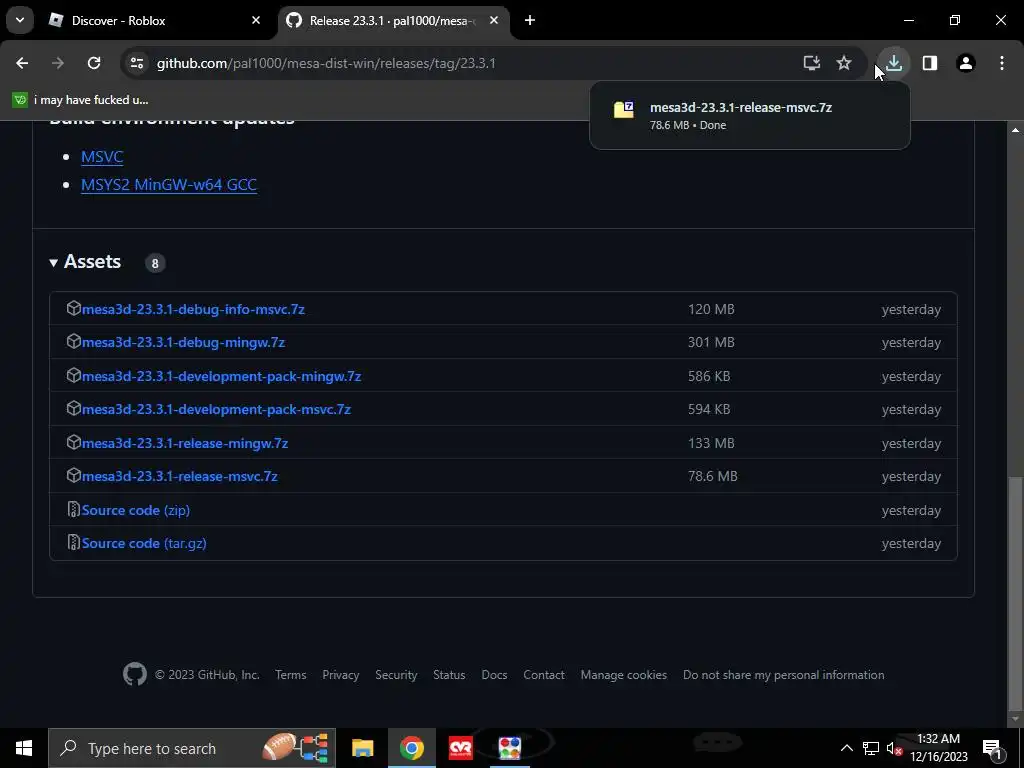Open the downloaded mesa3d-23.3.1-release-msvc.7z file
This screenshot has width=1024, height=768.
pos(749,116)
